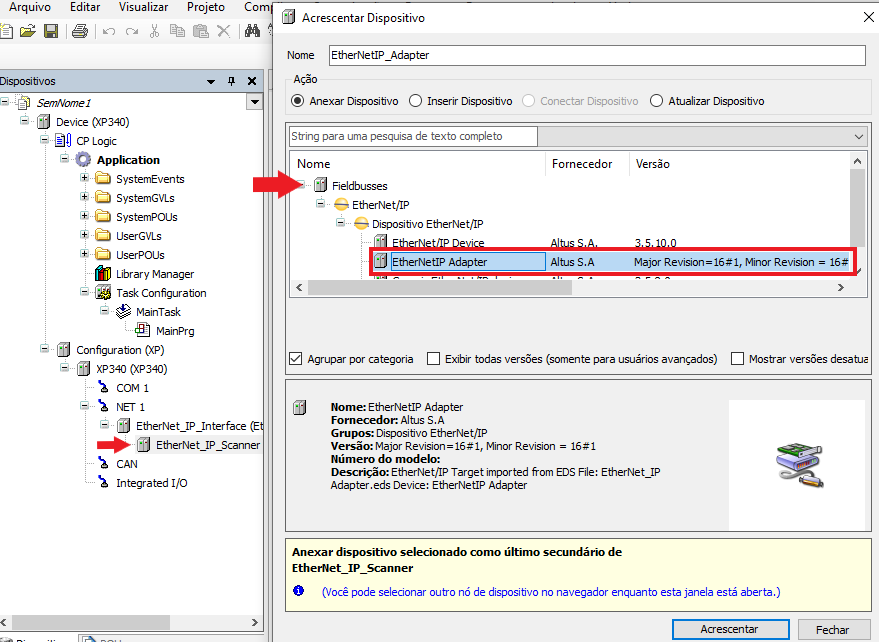
Task: Click the Library Manager books icon
Action: click(x=102, y=274)
